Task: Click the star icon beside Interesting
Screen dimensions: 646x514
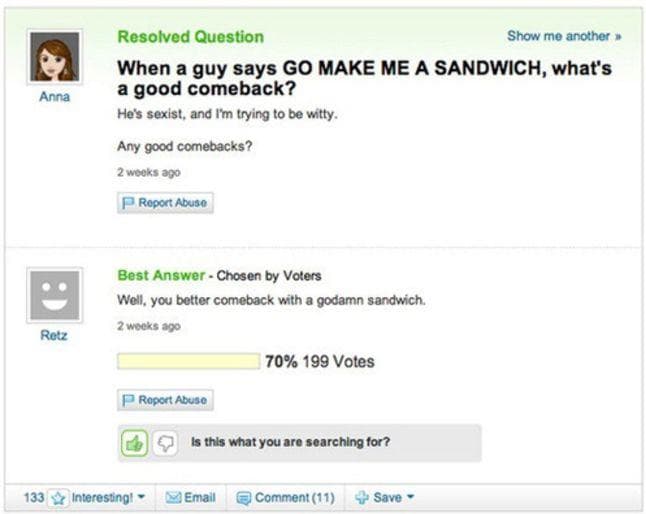Action: (59, 498)
